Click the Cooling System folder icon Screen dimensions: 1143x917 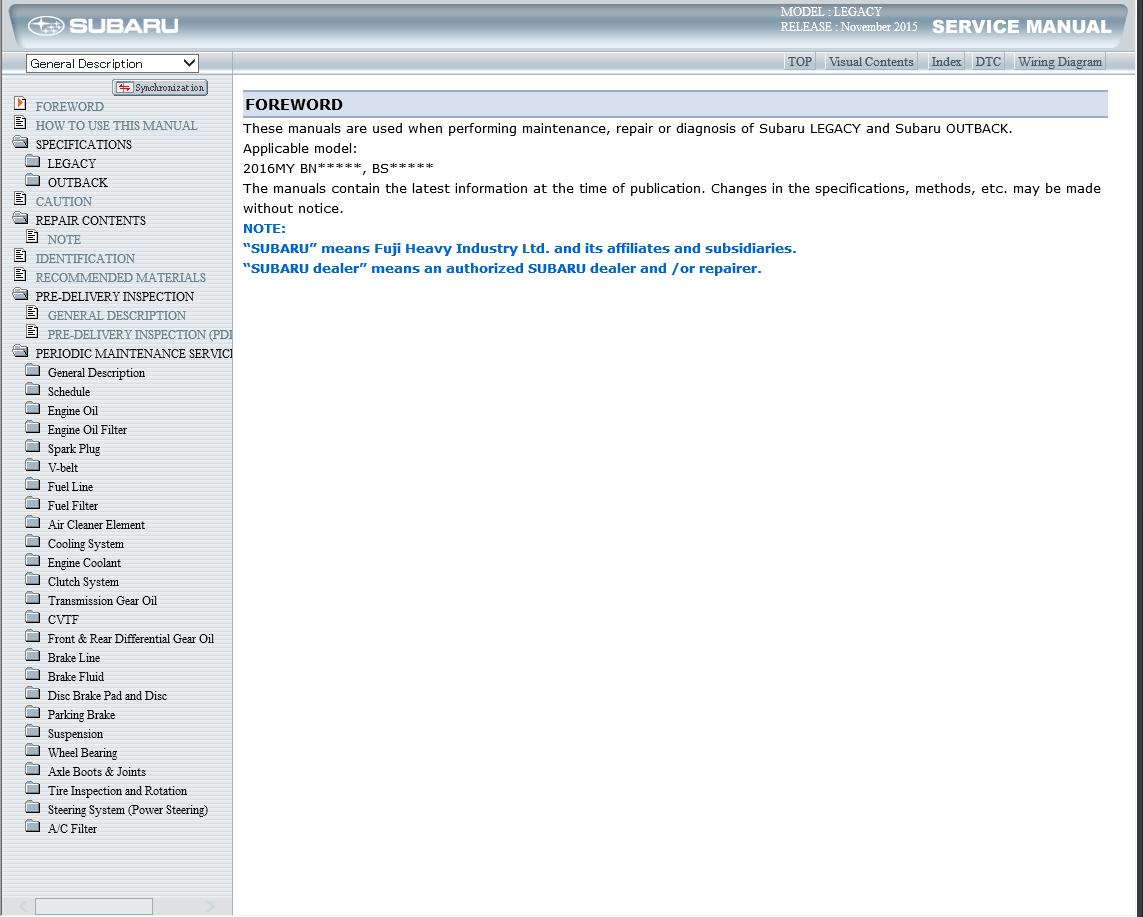coord(33,540)
